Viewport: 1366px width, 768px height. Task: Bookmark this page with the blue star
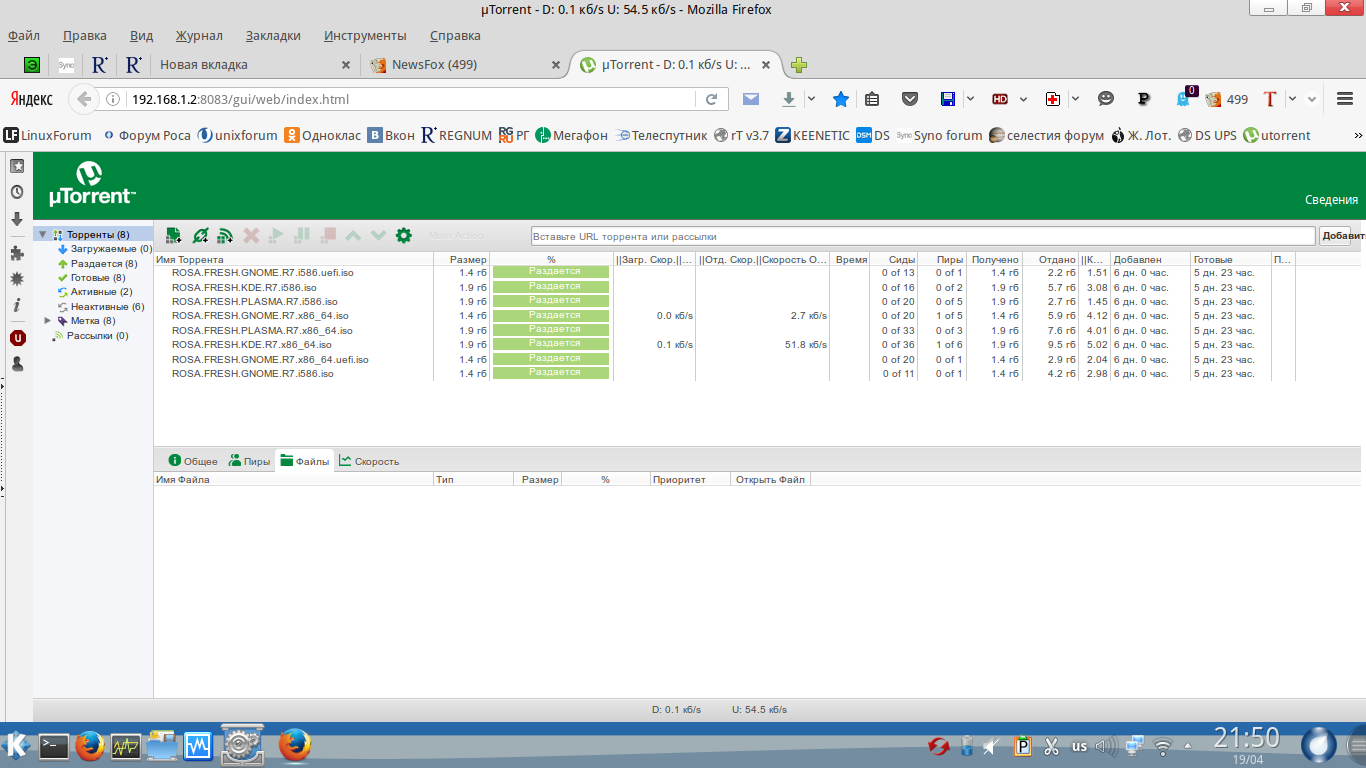[841, 99]
